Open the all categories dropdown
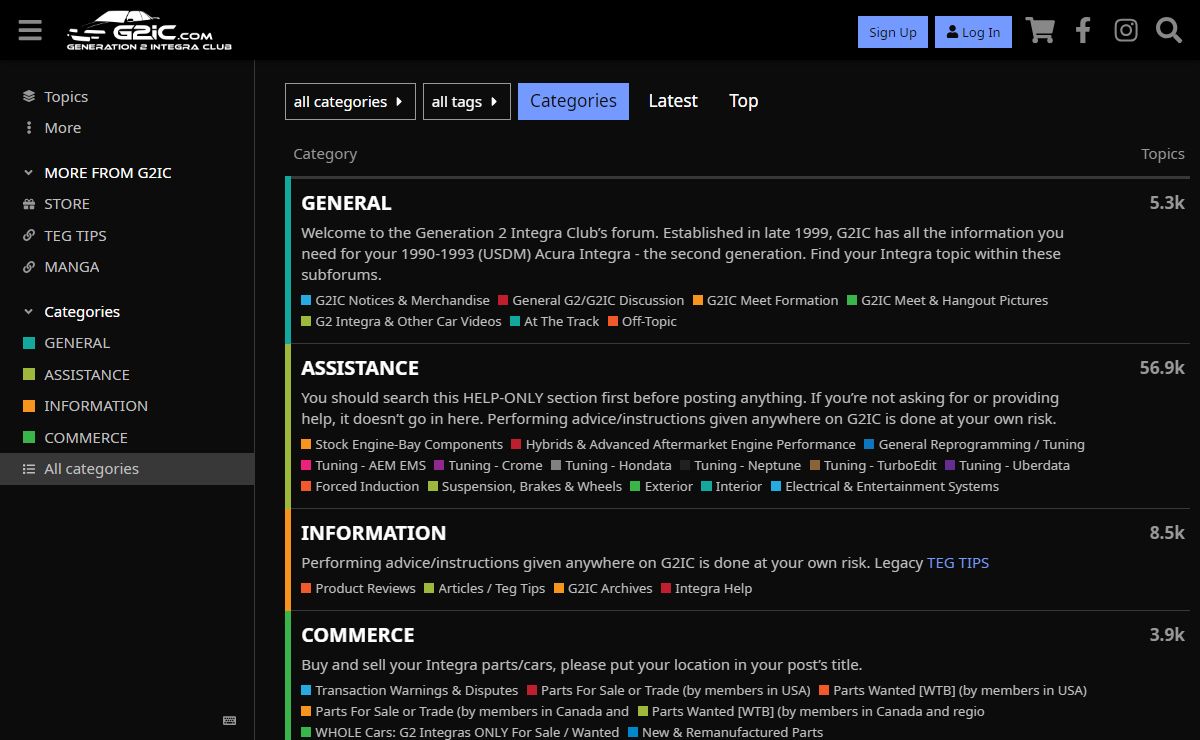Screen dimensions: 1200x740 click(x=350, y=101)
